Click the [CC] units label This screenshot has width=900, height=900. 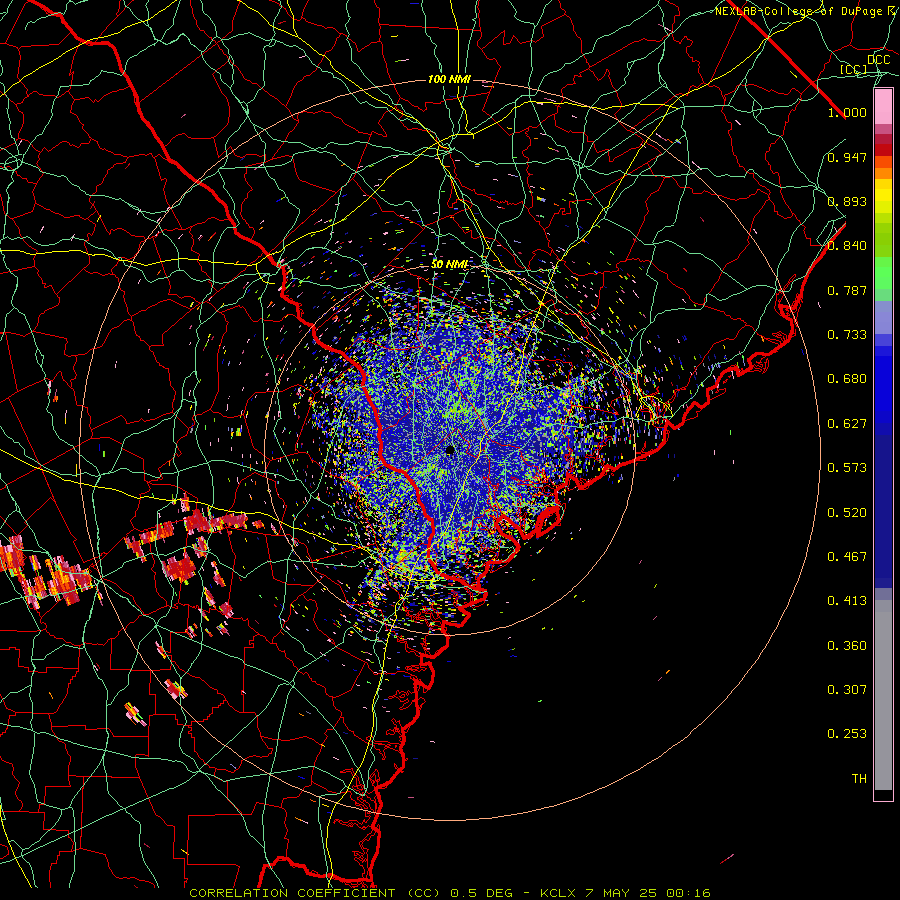(x=854, y=69)
